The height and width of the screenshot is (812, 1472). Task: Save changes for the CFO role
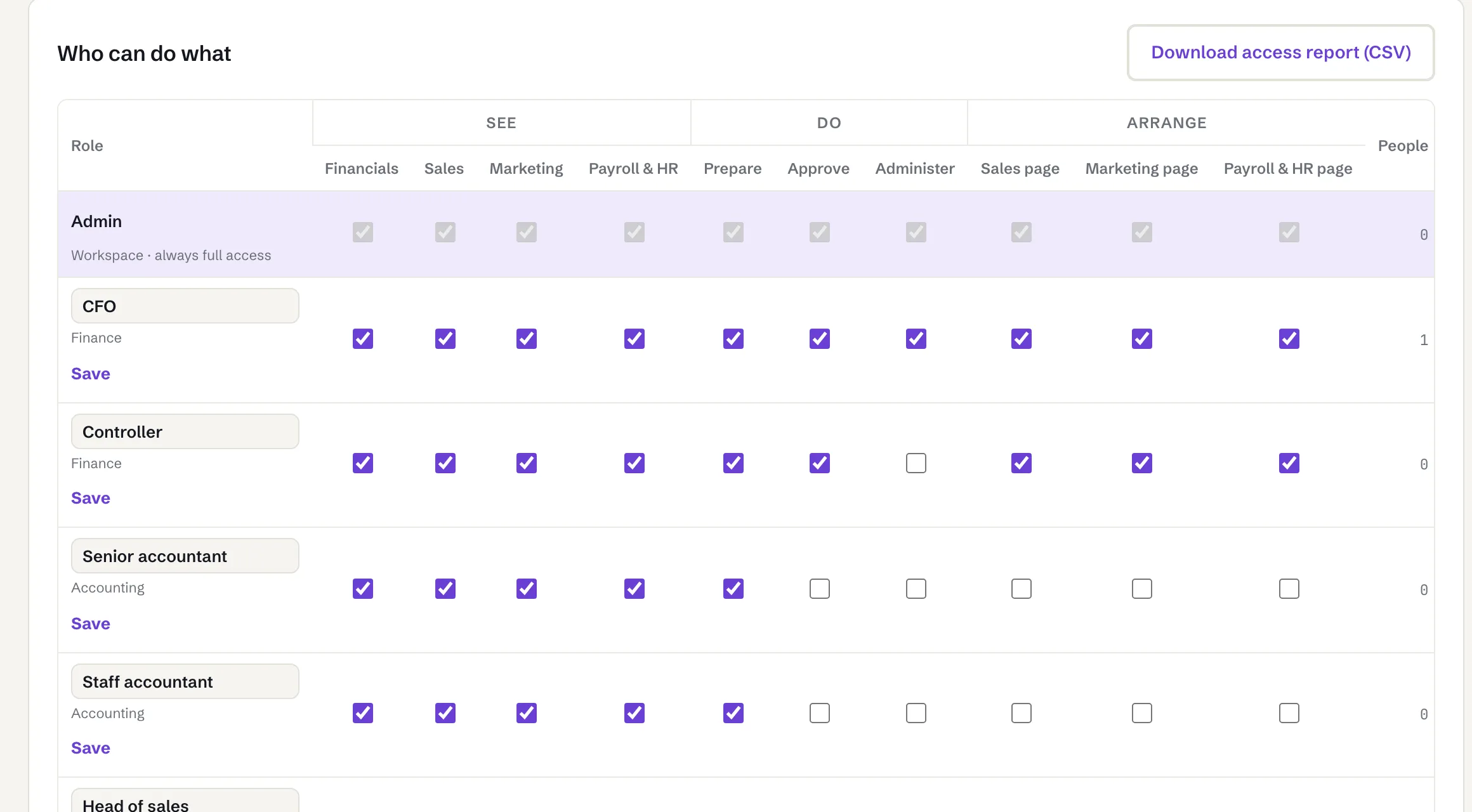tap(91, 374)
